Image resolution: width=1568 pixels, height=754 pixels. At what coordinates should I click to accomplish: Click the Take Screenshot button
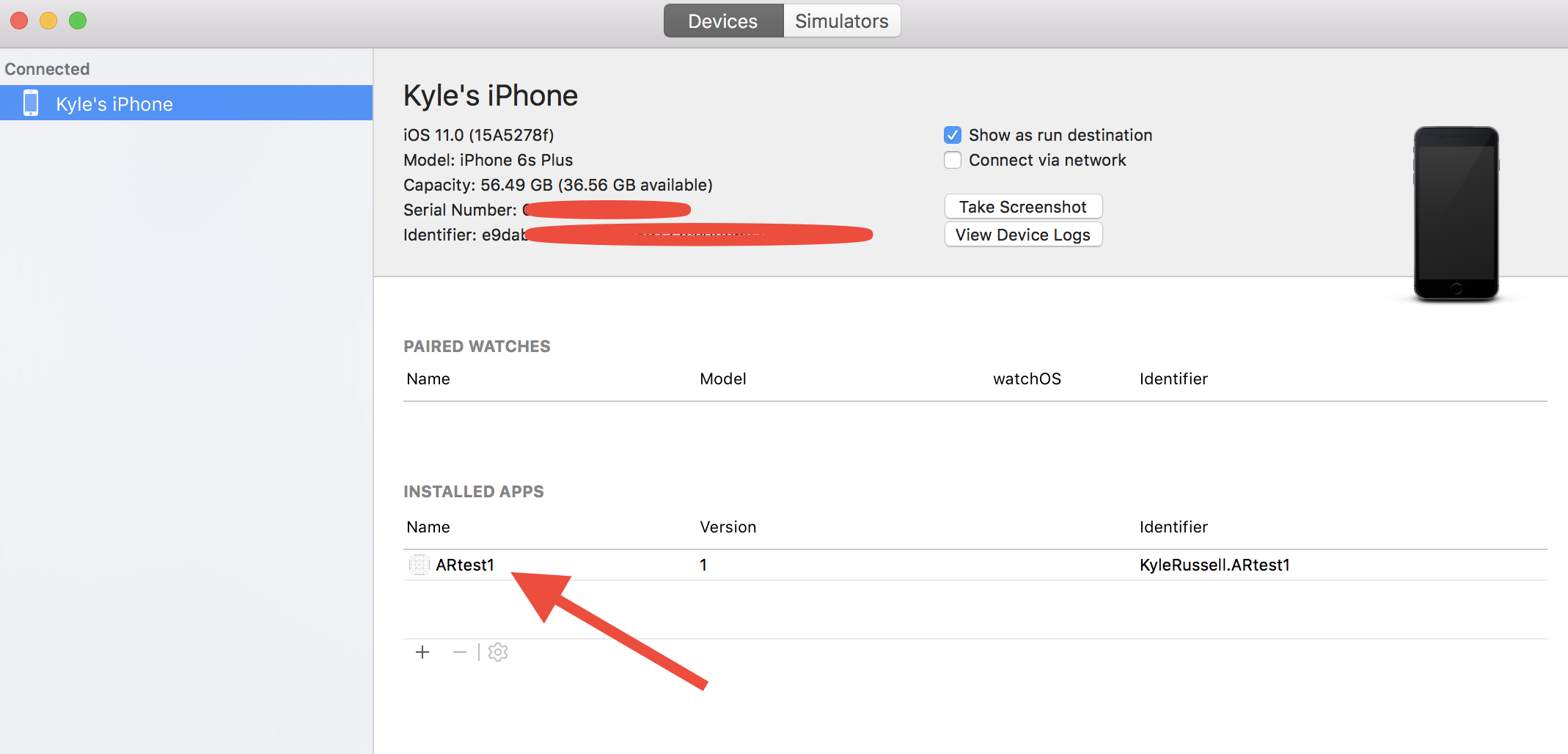tap(1023, 207)
